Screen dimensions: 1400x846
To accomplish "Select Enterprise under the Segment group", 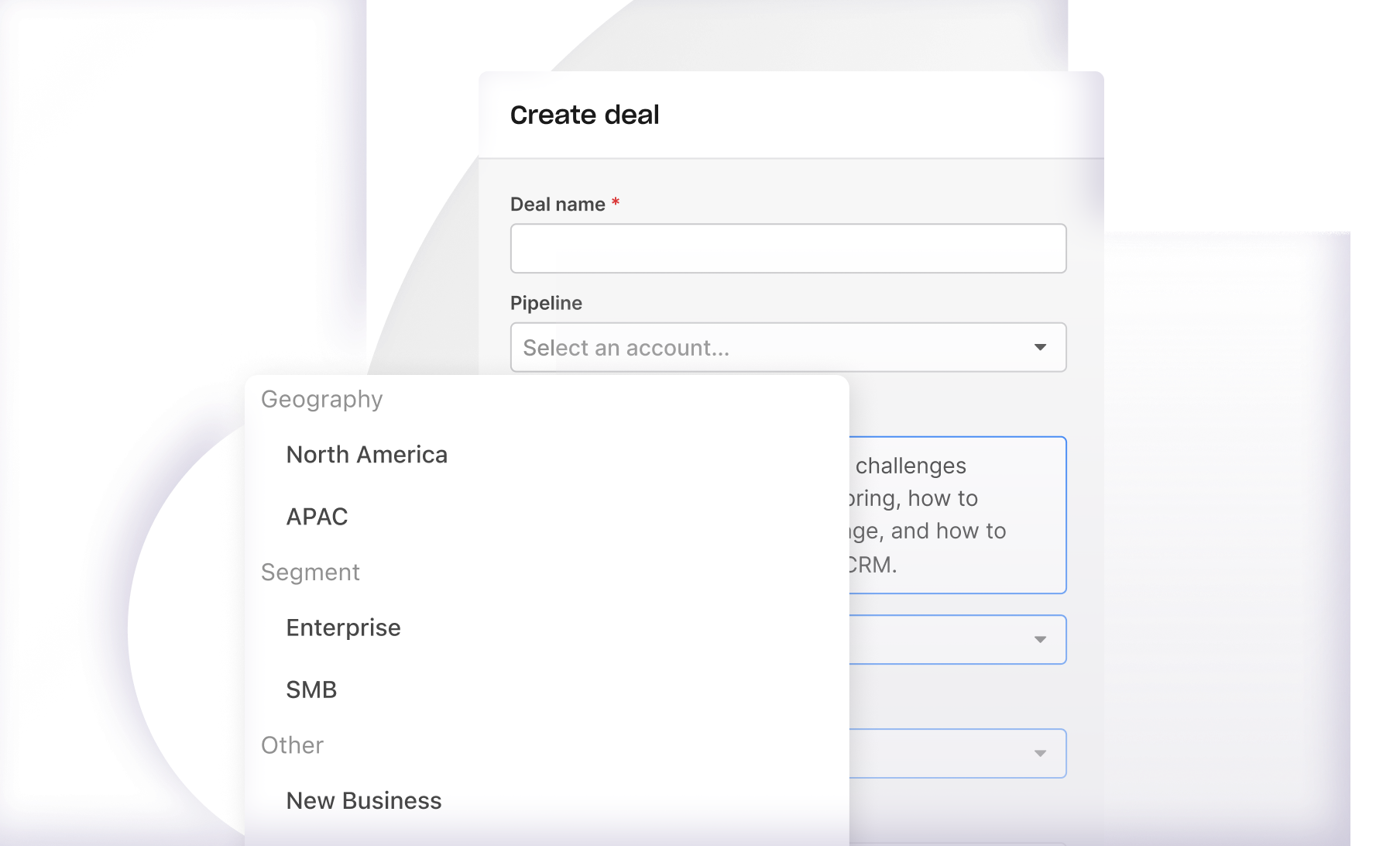I will [x=343, y=628].
